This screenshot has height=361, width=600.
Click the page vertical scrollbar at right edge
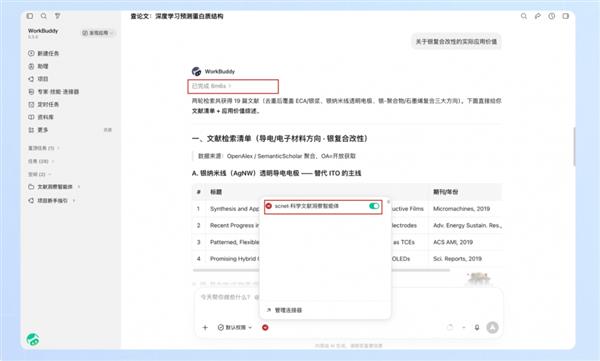[574, 146]
